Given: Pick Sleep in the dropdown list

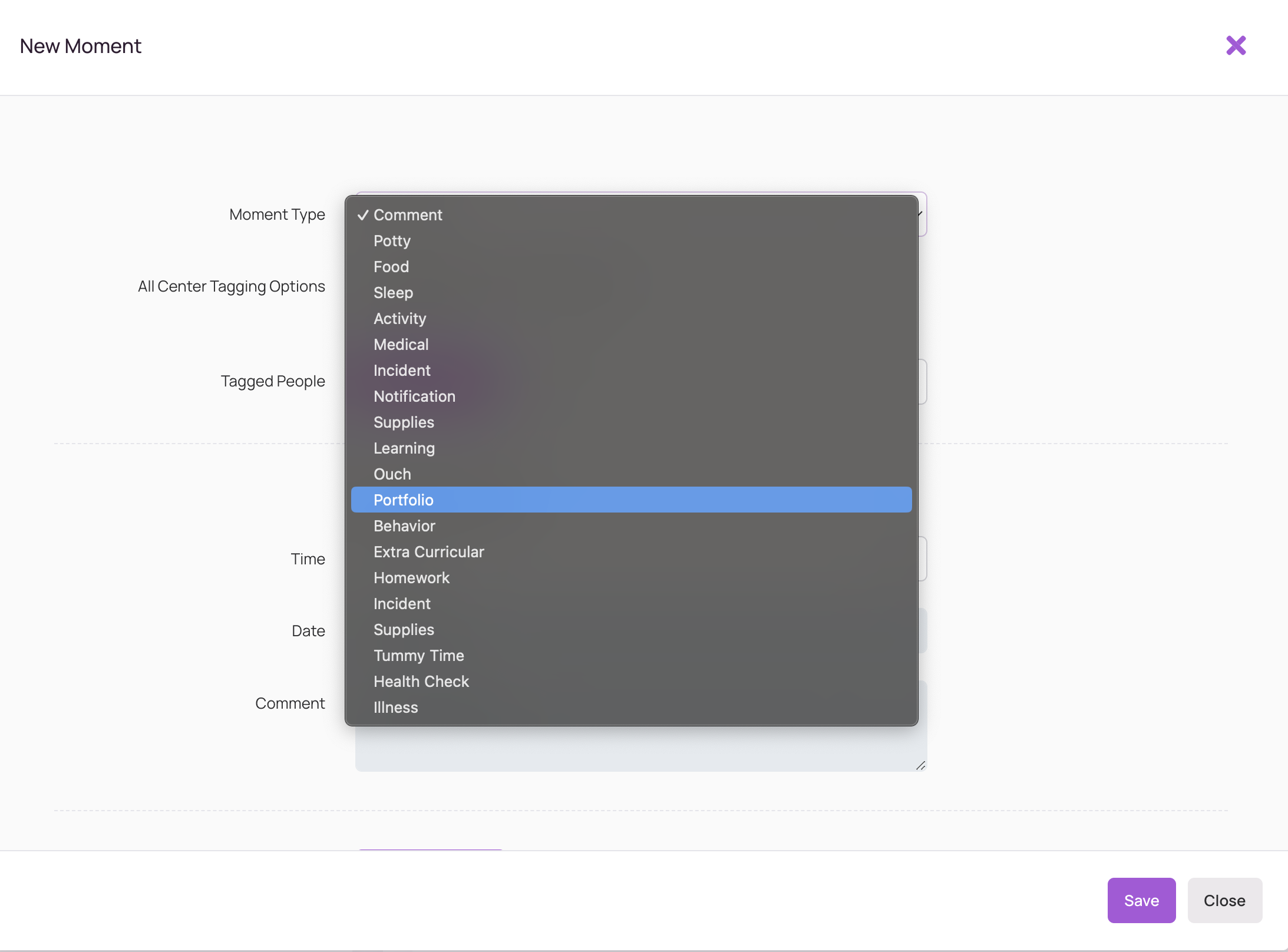Looking at the screenshot, I should [x=393, y=293].
